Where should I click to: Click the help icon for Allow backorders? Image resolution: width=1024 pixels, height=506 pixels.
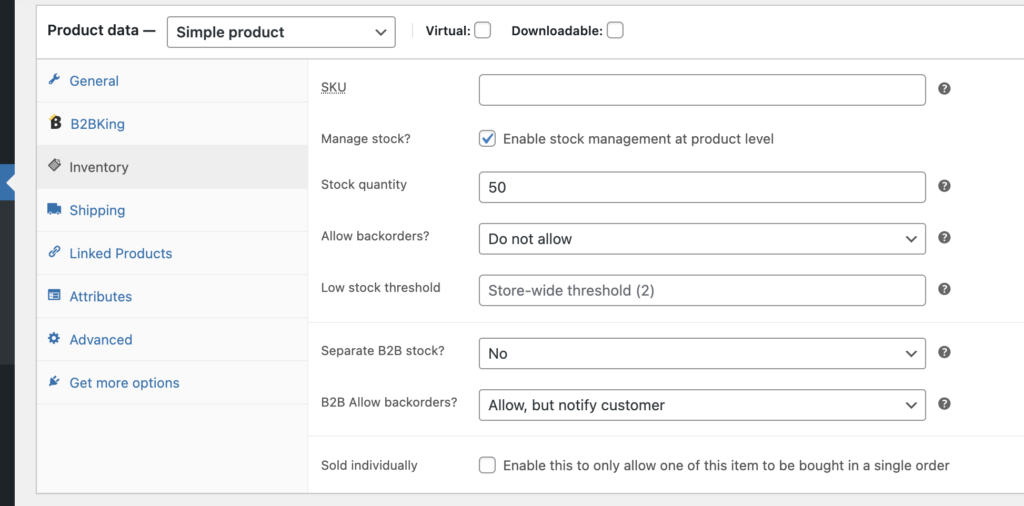(944, 238)
